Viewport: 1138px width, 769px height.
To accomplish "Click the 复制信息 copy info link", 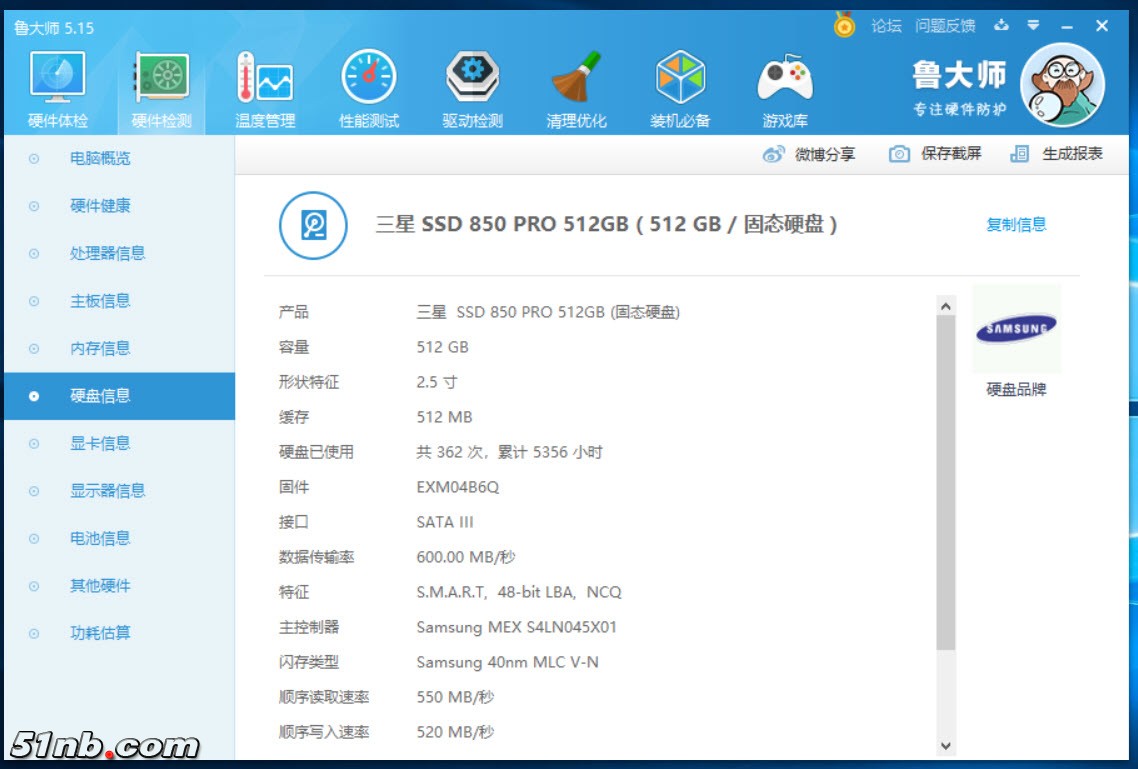I will tap(1016, 225).
